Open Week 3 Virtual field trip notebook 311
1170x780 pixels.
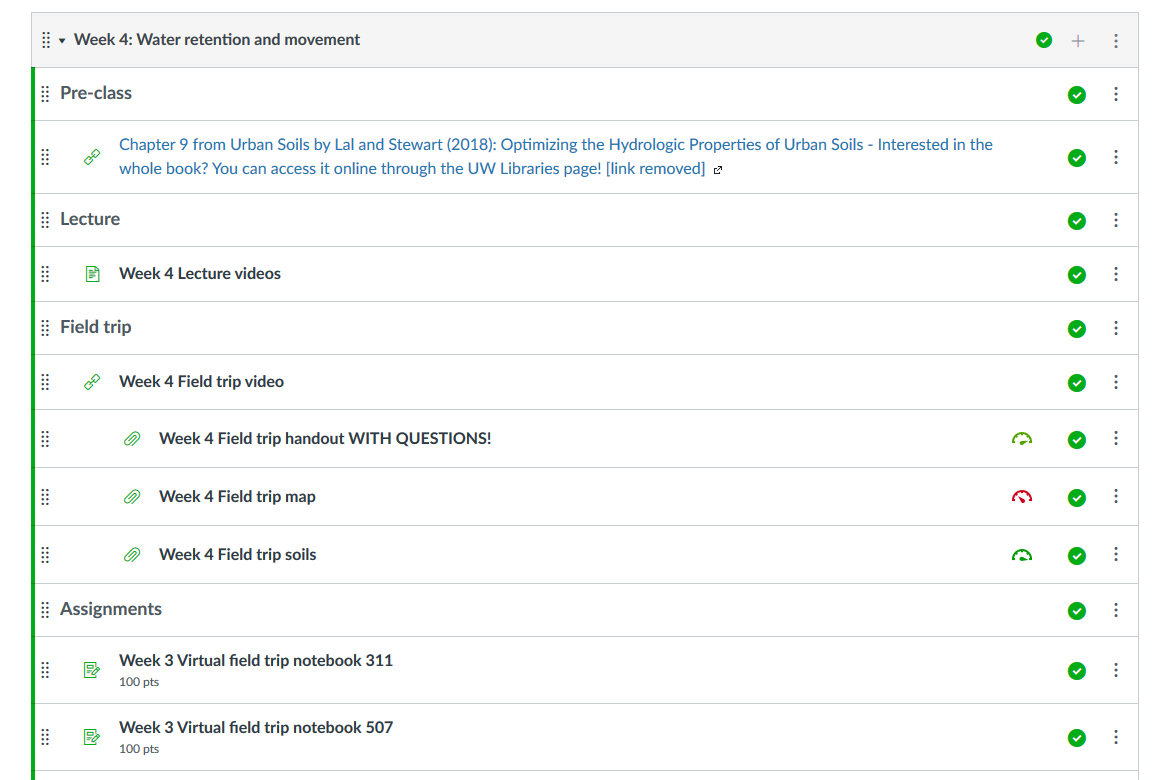(x=256, y=661)
